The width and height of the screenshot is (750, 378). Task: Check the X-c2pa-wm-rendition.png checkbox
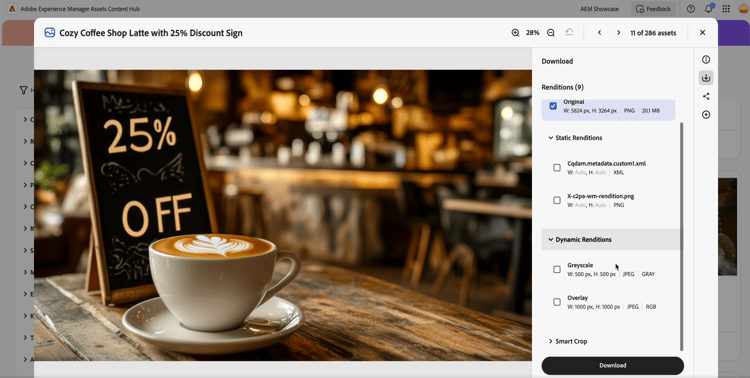coord(557,200)
